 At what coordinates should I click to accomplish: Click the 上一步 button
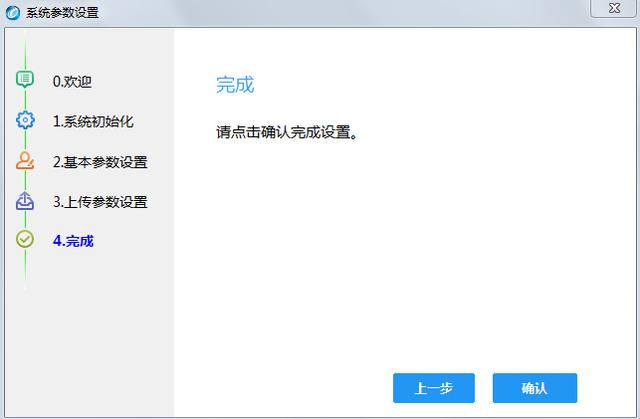[433, 388]
